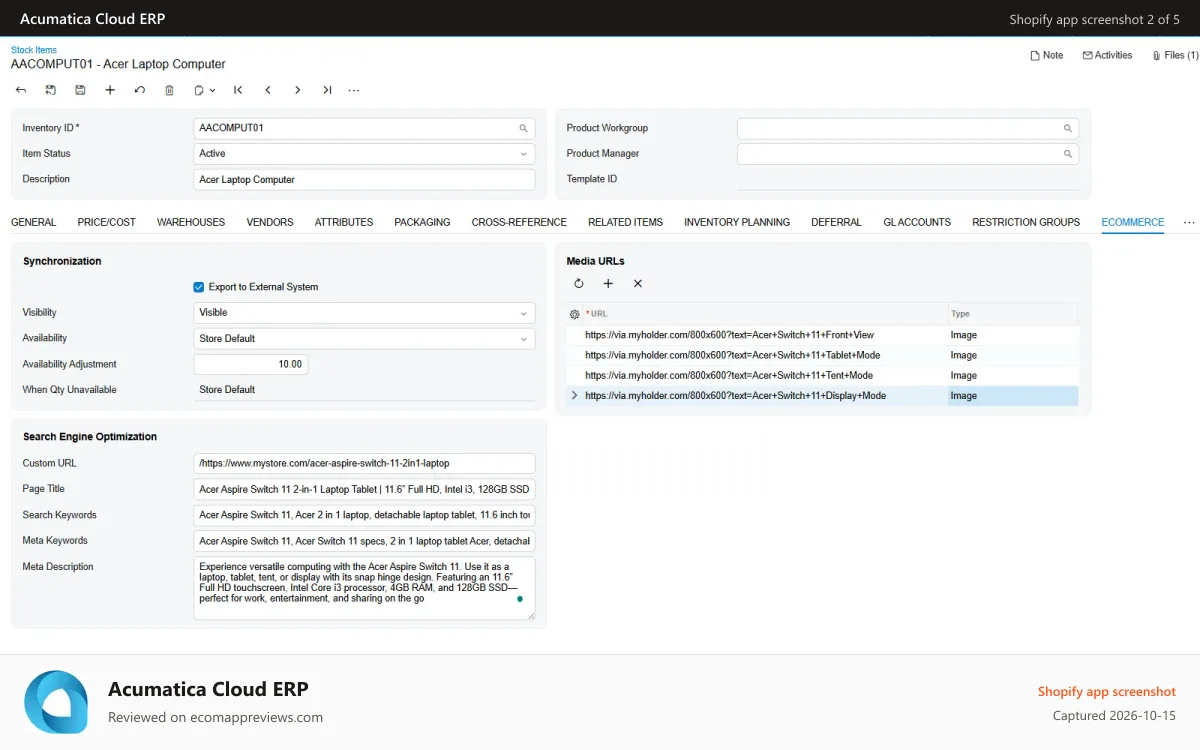
Task: Delete the stock item with the trash icon
Action: (169, 90)
